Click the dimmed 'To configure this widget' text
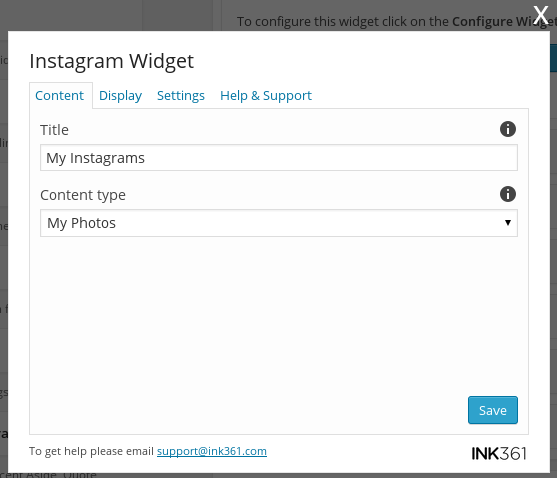This screenshot has height=478, width=557. click(x=344, y=22)
